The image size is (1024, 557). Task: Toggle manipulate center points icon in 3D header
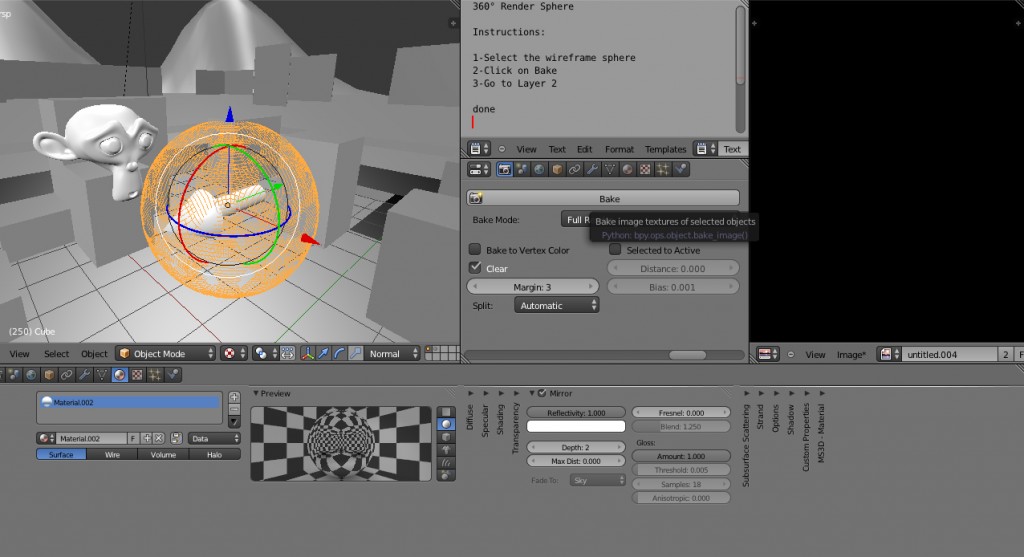[x=288, y=354]
